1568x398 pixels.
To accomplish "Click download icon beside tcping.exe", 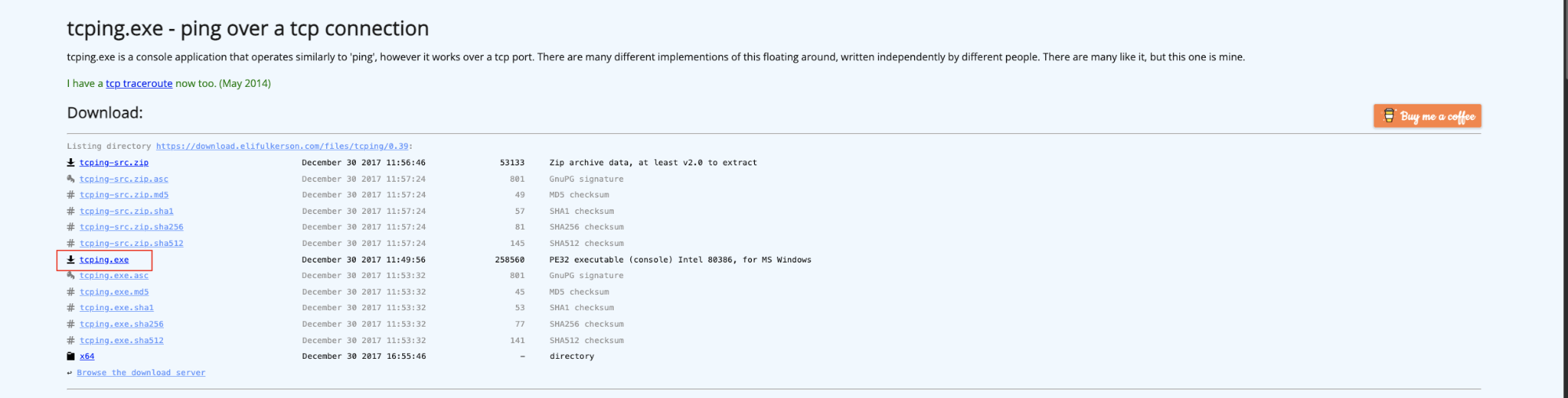I will (x=71, y=260).
